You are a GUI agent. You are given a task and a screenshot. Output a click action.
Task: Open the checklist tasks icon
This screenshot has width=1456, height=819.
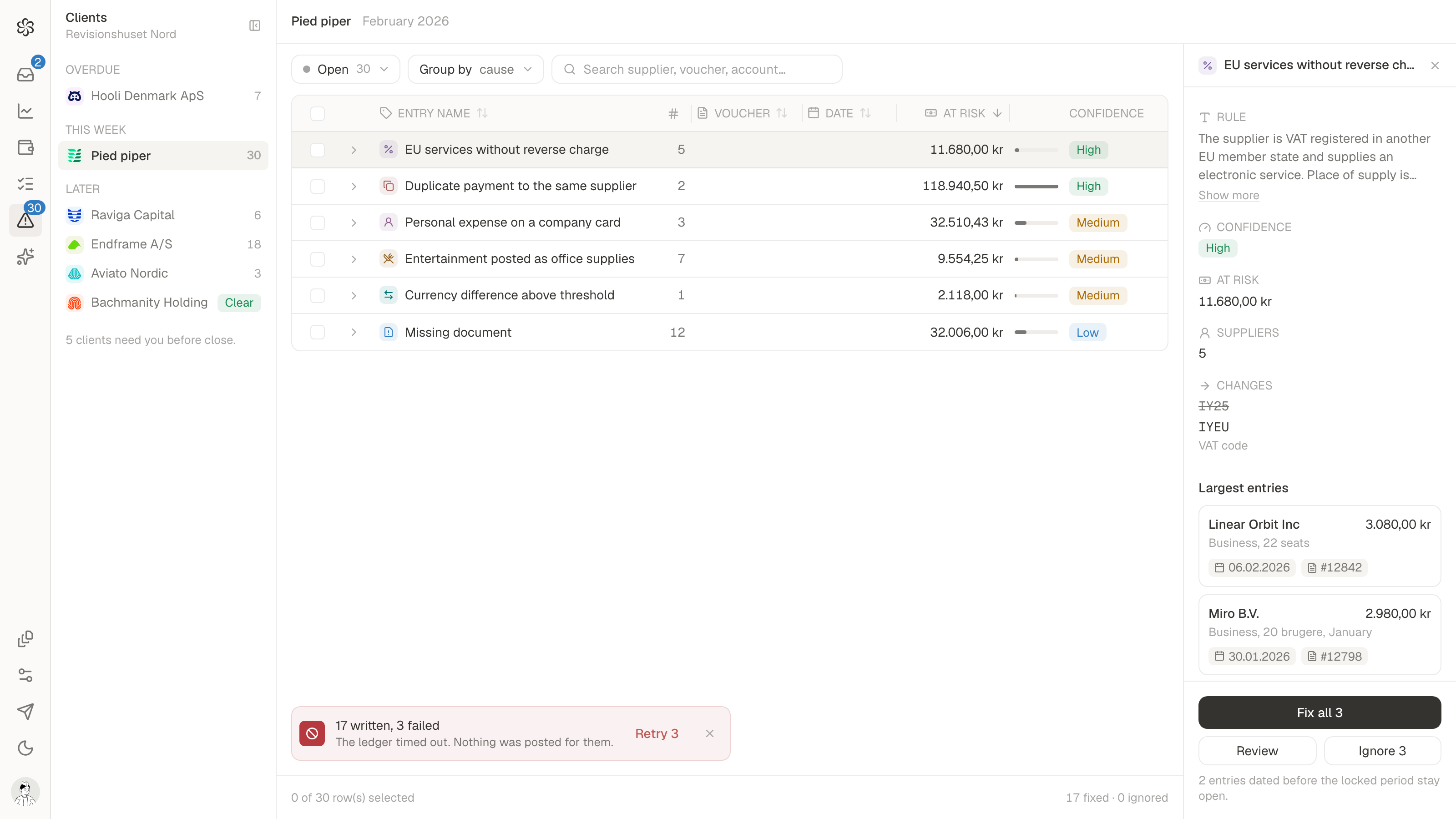tap(25, 184)
